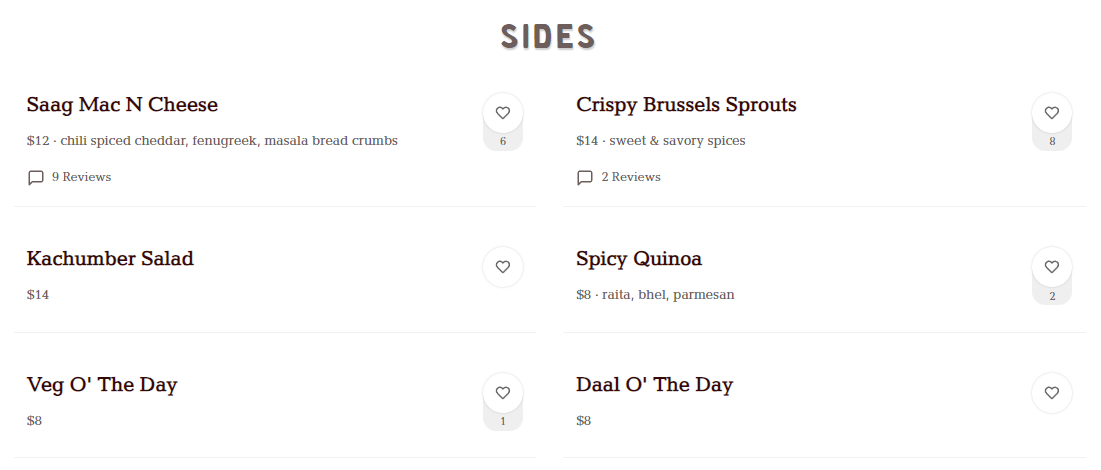Click the like count badge showing 6
Viewport: 1101px width, 470px height.
503,142
